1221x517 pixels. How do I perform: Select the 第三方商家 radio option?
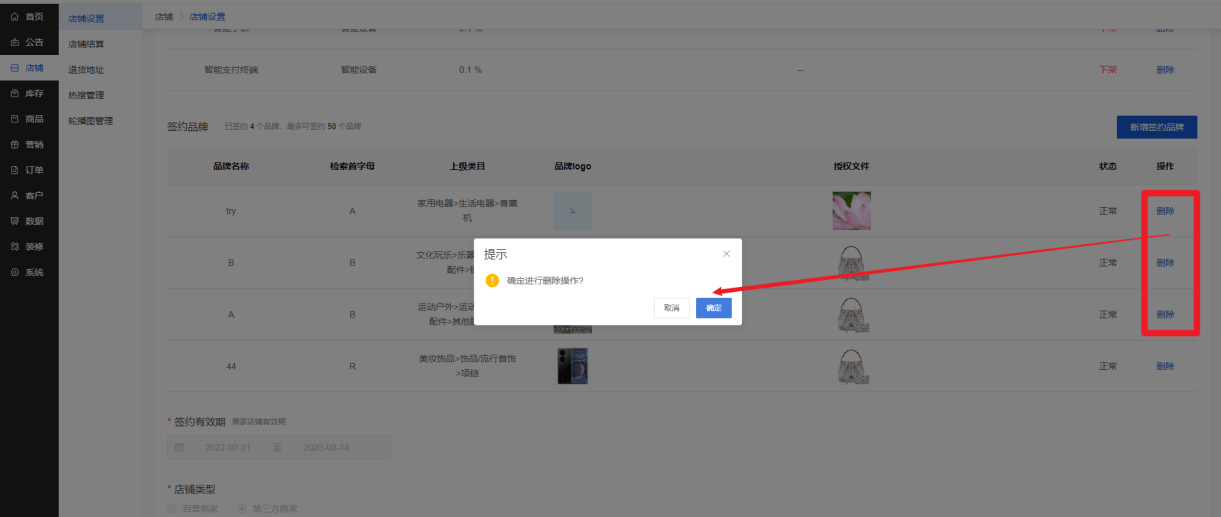tap(267, 509)
